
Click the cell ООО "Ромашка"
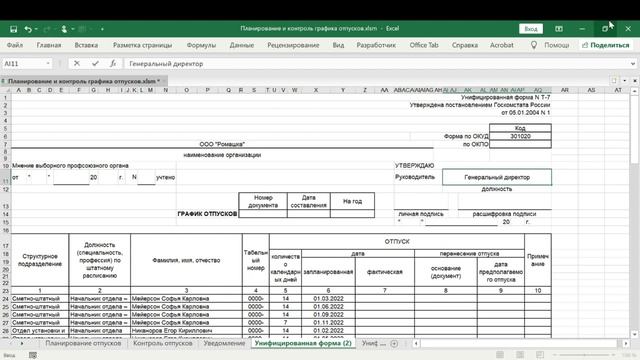(x=222, y=144)
